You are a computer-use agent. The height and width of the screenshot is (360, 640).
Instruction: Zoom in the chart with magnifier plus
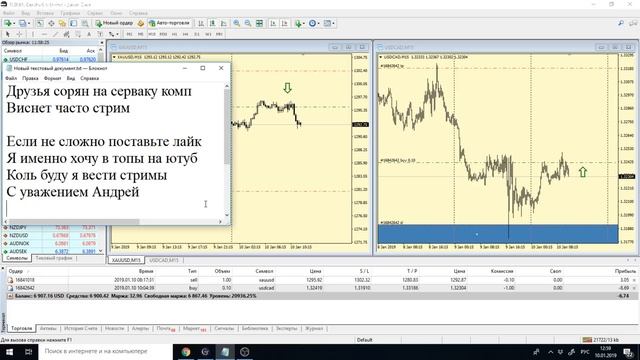point(236,23)
